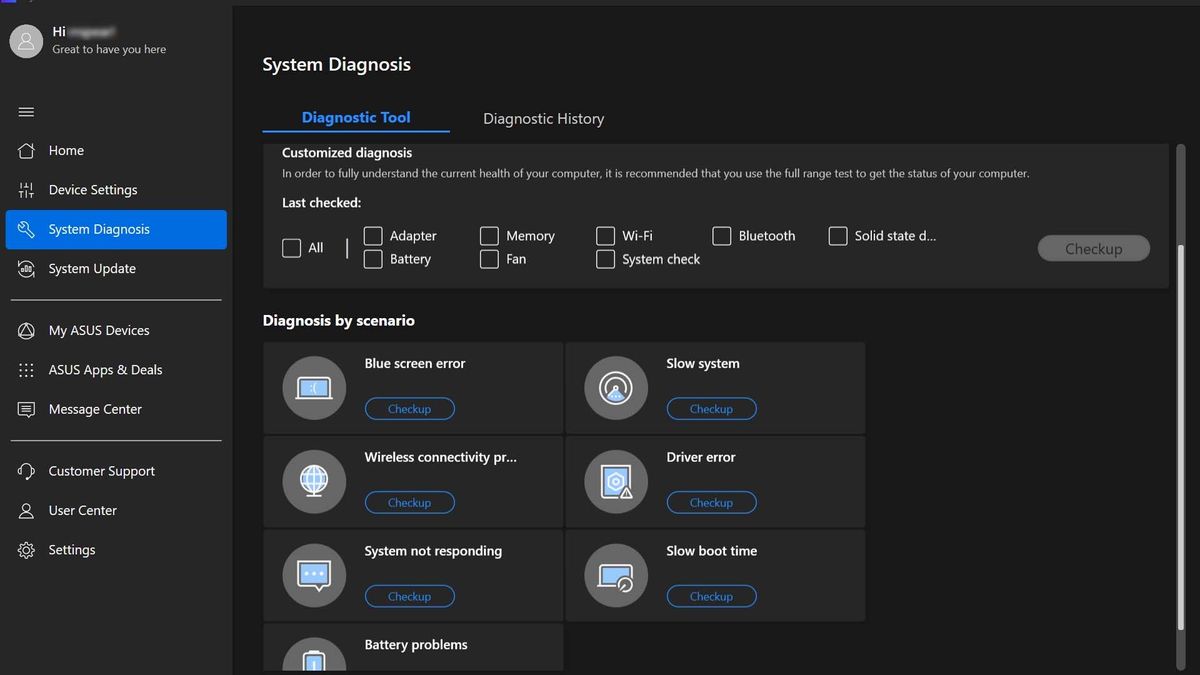Click the System Diagnosis wrench icon
Screen dimensions: 1200x675
click(x=27, y=229)
